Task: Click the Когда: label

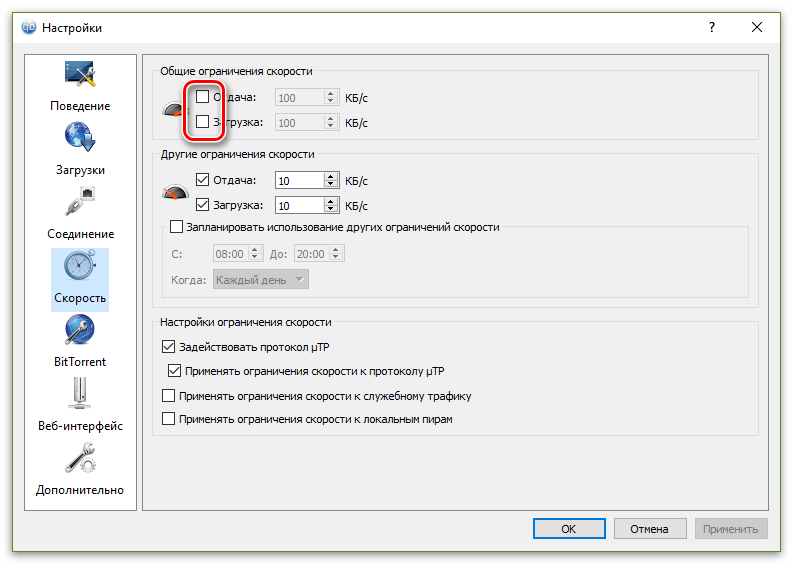Action: 189,280
